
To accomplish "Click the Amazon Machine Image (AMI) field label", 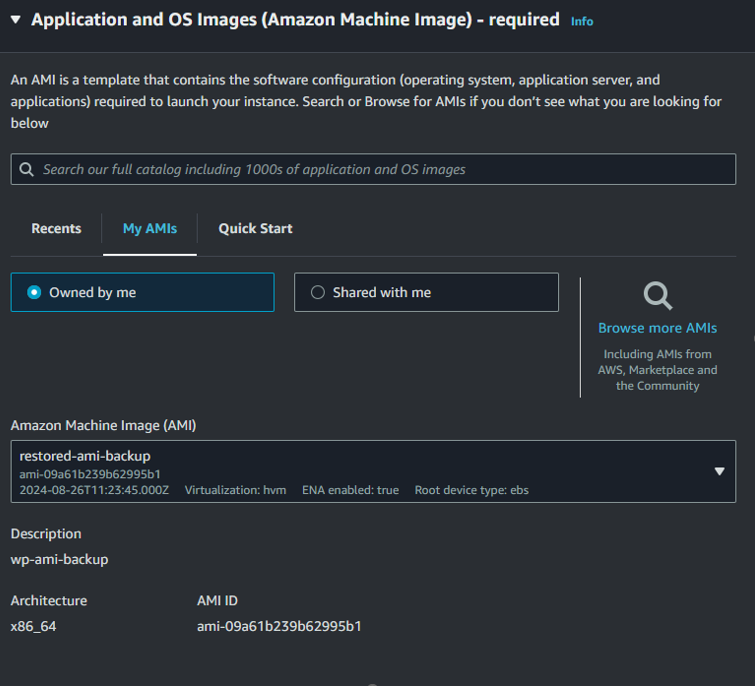I will click(x=103, y=426).
